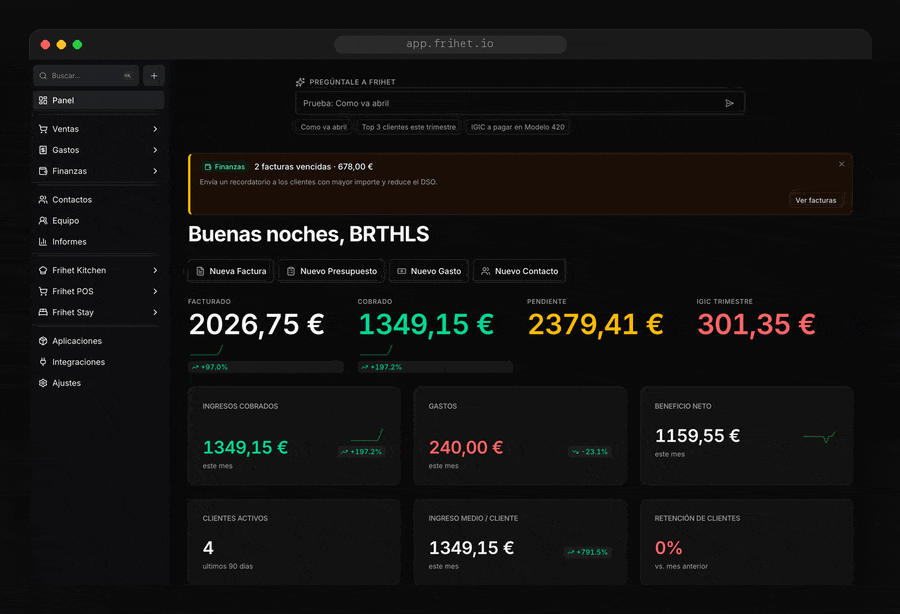Screen dimensions: 900x614
Task: Go to the Equipo section
Action: (x=99, y=220)
